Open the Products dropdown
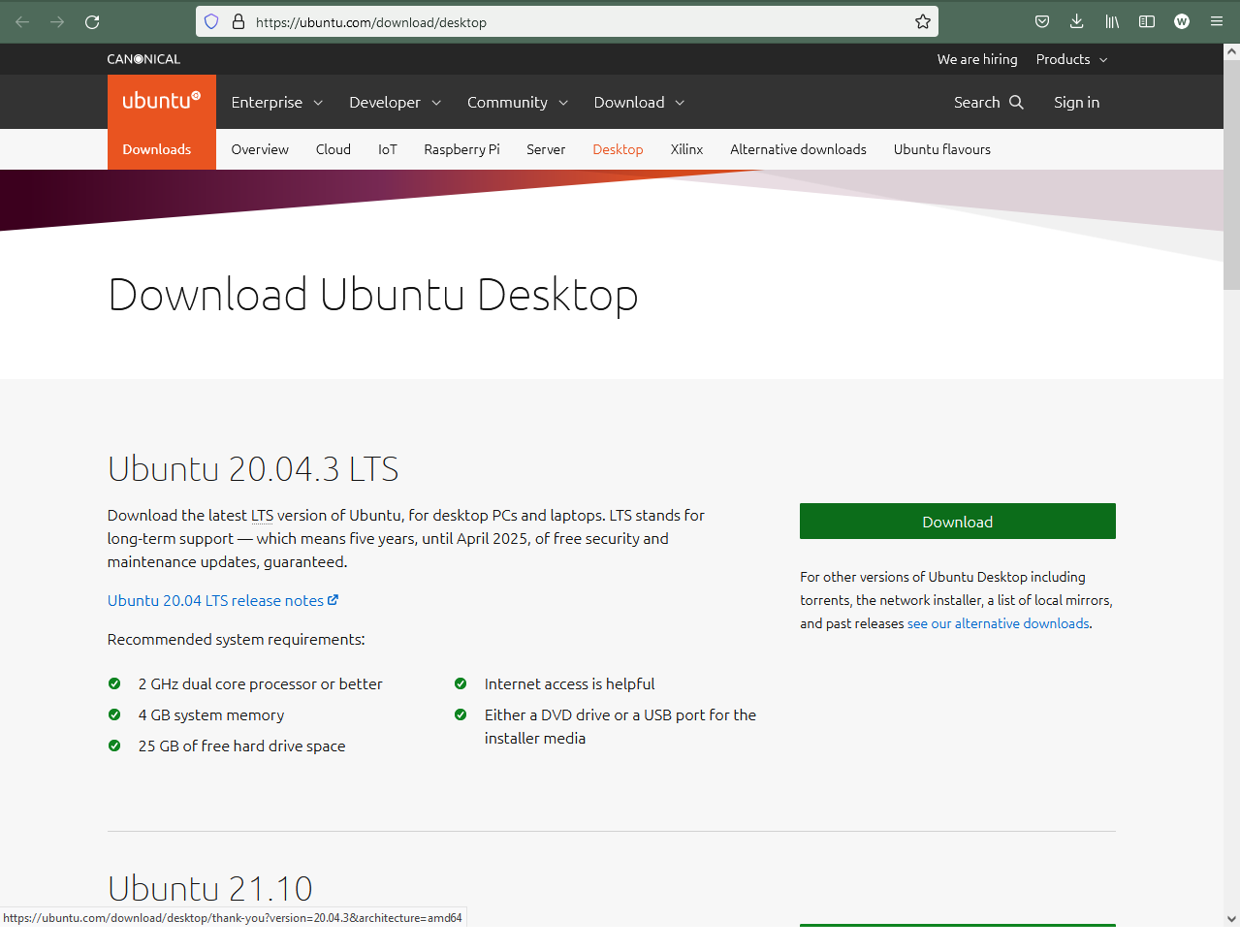This screenshot has width=1240, height=952. [x=1072, y=59]
